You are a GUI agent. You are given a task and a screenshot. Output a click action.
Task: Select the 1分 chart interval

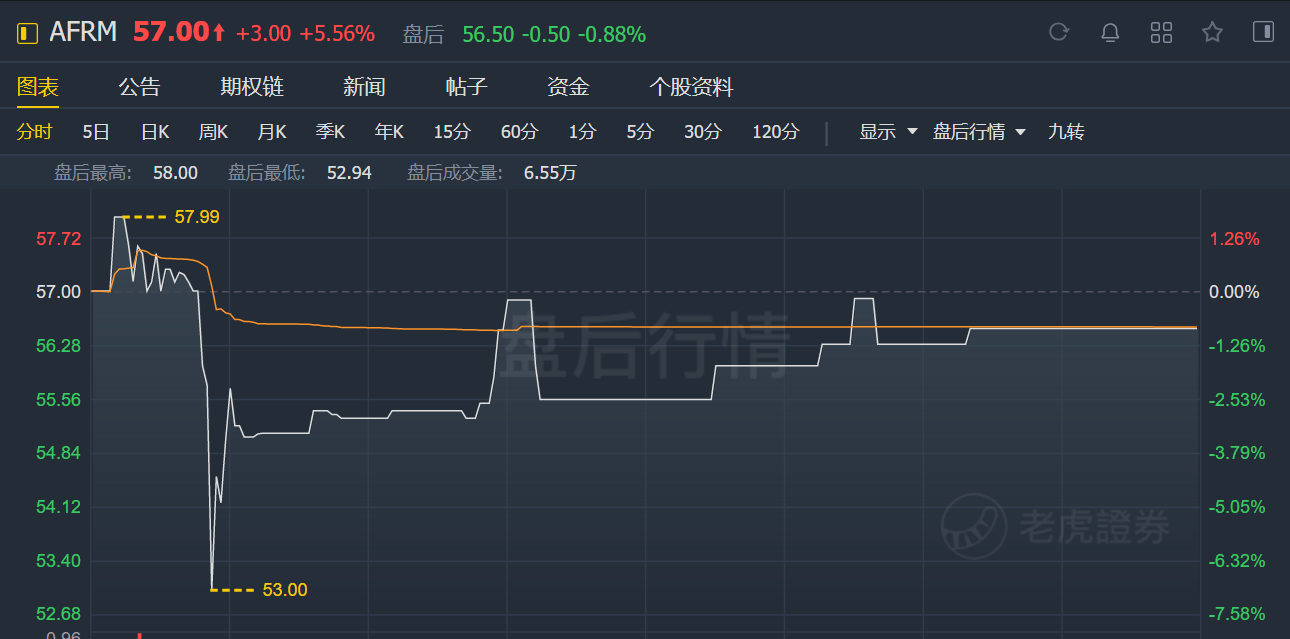[582, 132]
